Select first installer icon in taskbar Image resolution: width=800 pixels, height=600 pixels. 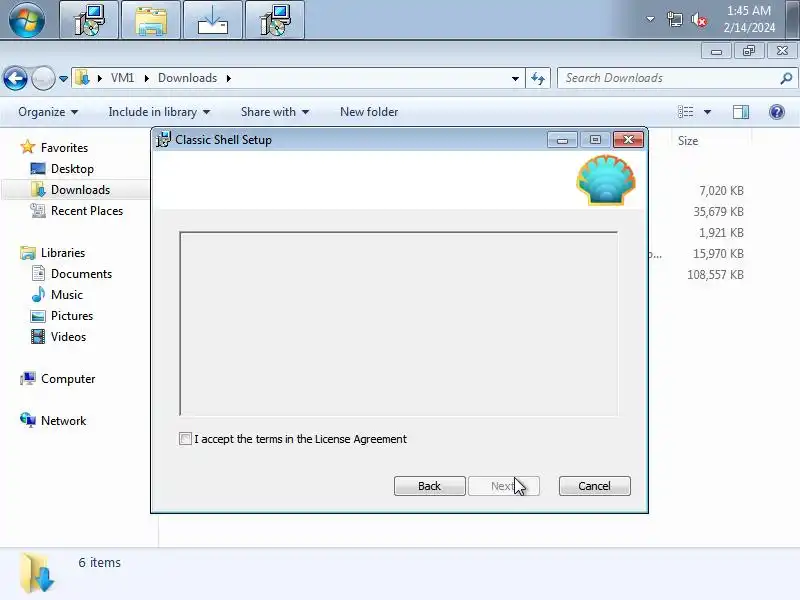(x=89, y=20)
